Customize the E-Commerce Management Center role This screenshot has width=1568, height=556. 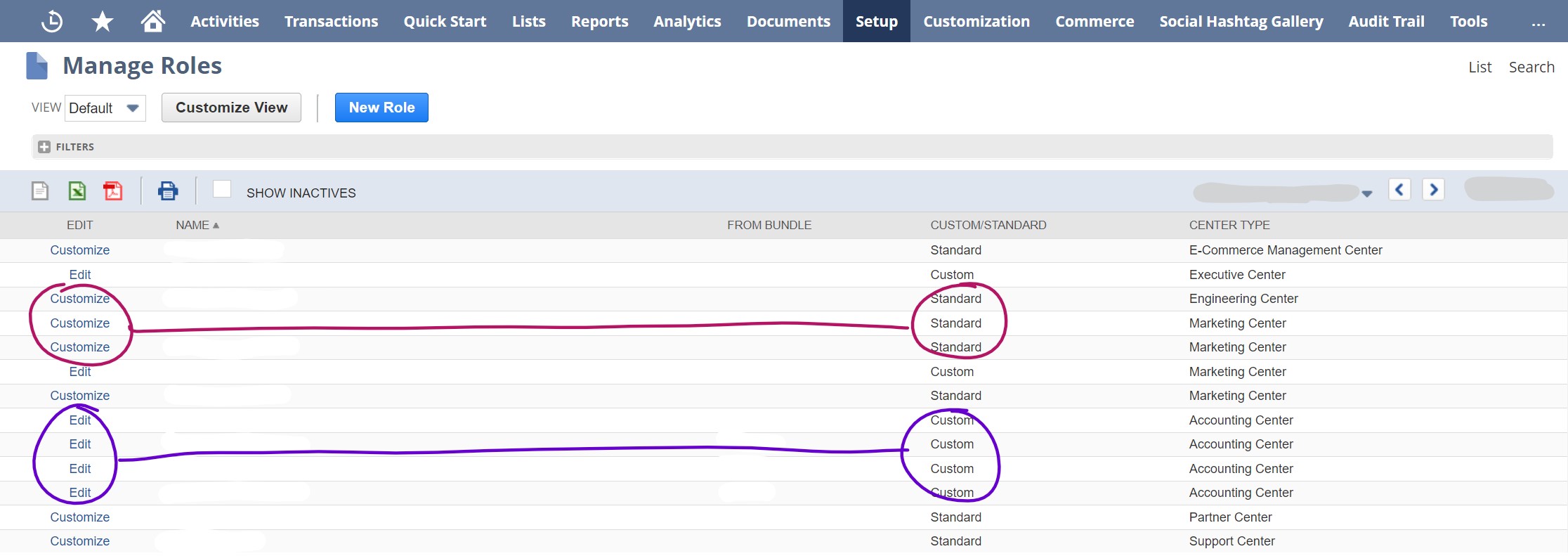(80, 250)
